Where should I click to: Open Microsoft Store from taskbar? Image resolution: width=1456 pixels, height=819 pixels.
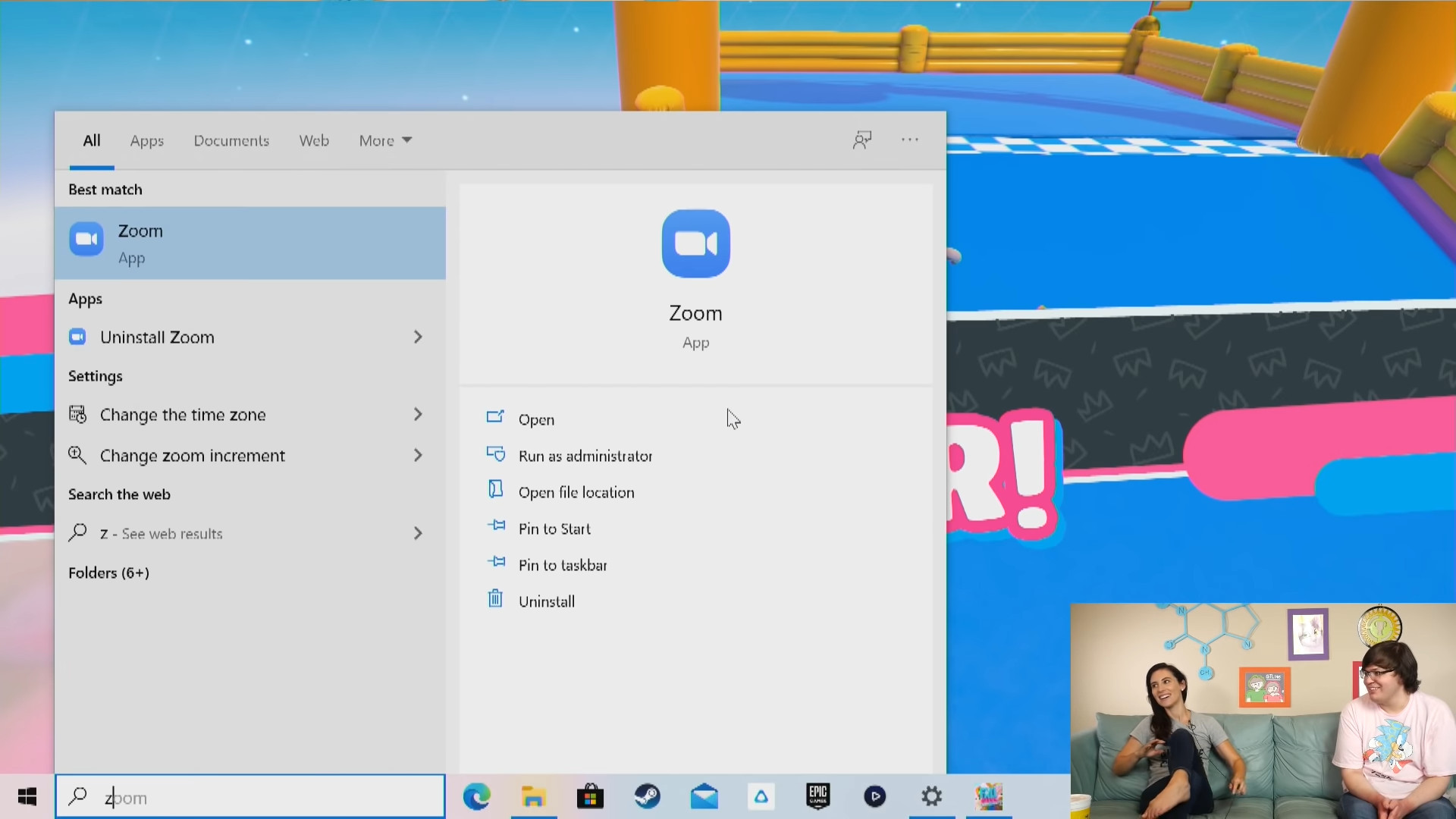click(590, 796)
